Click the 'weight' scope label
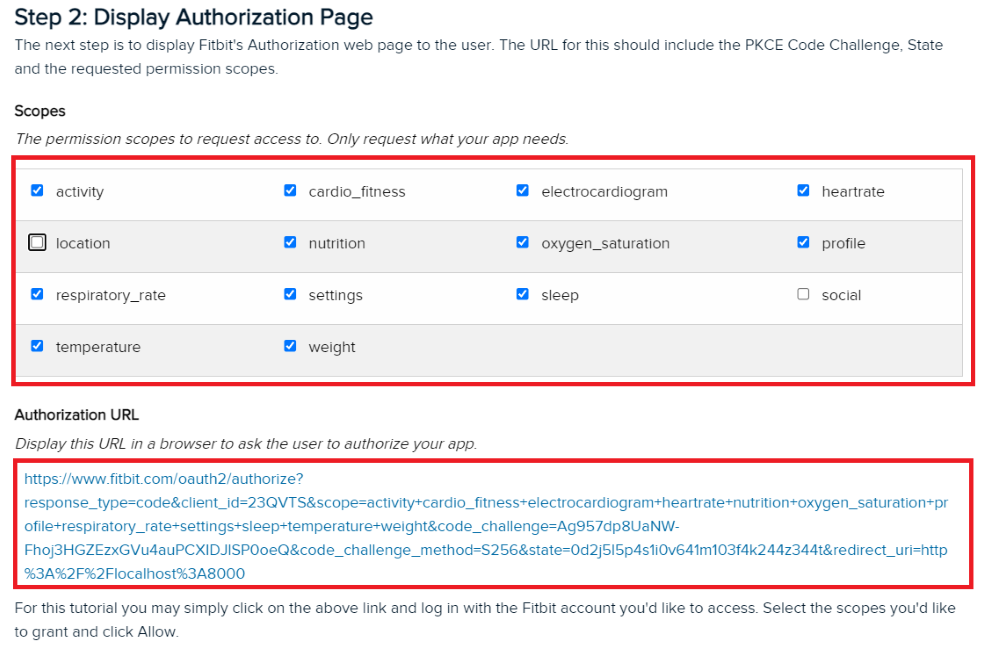The width and height of the screenshot is (1000, 657). point(332,347)
